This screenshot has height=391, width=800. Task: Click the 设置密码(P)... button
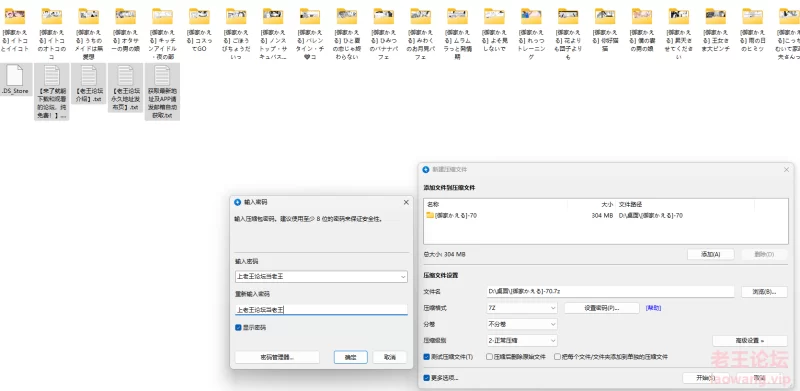[x=602, y=308]
